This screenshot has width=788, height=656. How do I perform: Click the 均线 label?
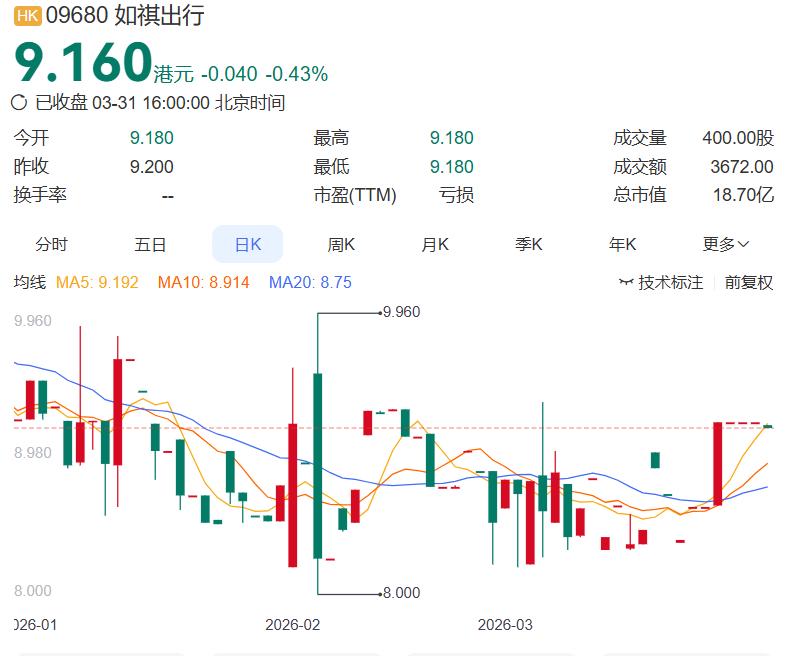pos(30,283)
